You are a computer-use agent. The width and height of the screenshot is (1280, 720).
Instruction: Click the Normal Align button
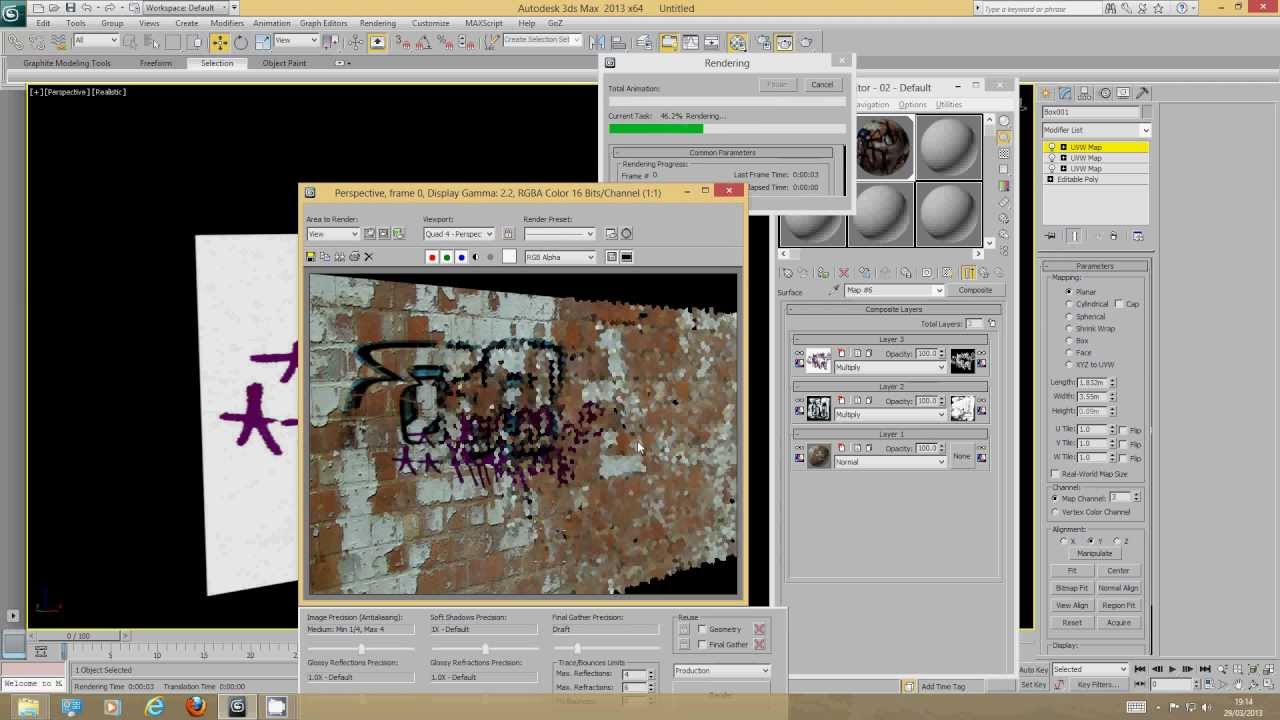tap(1118, 588)
